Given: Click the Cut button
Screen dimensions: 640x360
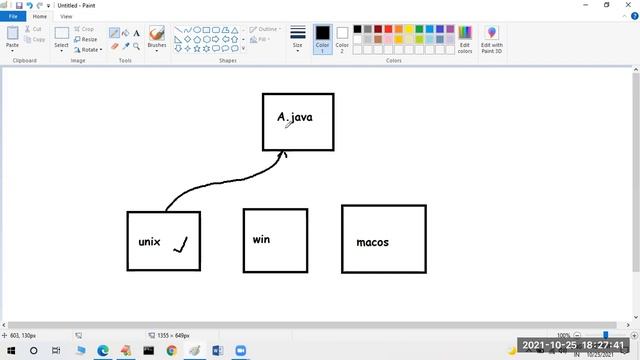Looking at the screenshot, I should click(33, 29).
